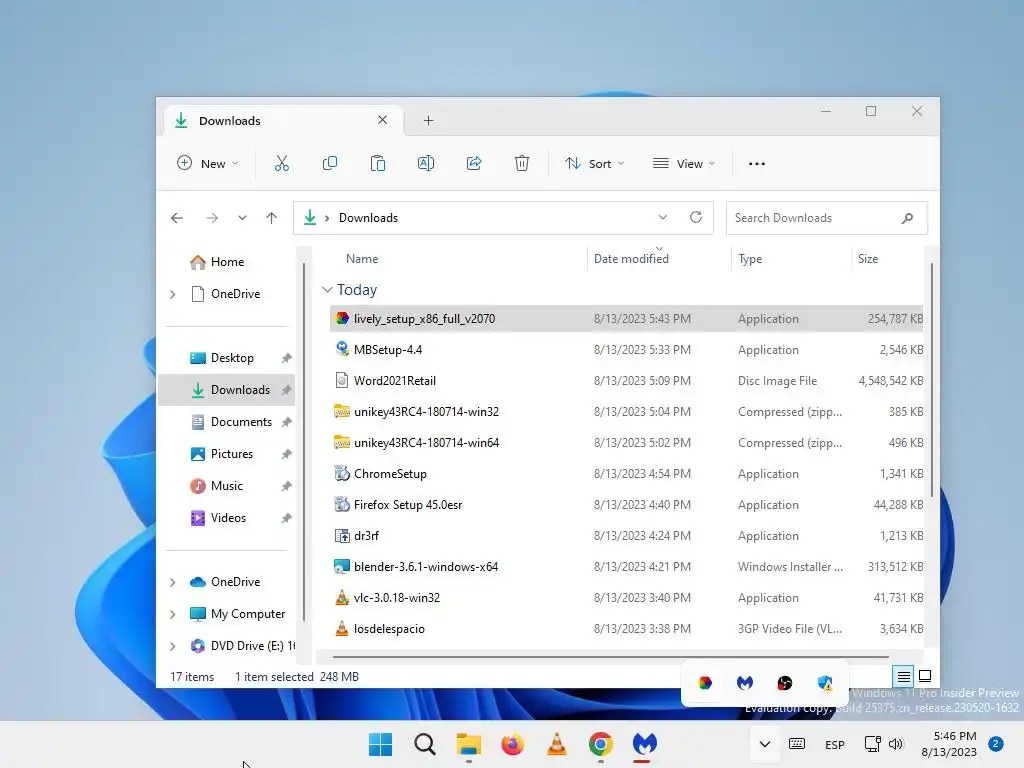Click the Cut scissors icon
Viewport: 1024px width, 768px height.
(281, 163)
